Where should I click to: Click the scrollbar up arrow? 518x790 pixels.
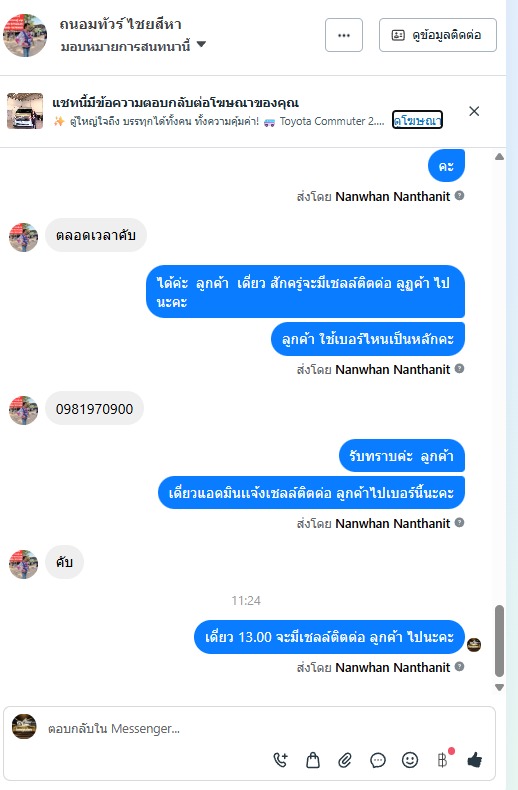click(x=499, y=157)
